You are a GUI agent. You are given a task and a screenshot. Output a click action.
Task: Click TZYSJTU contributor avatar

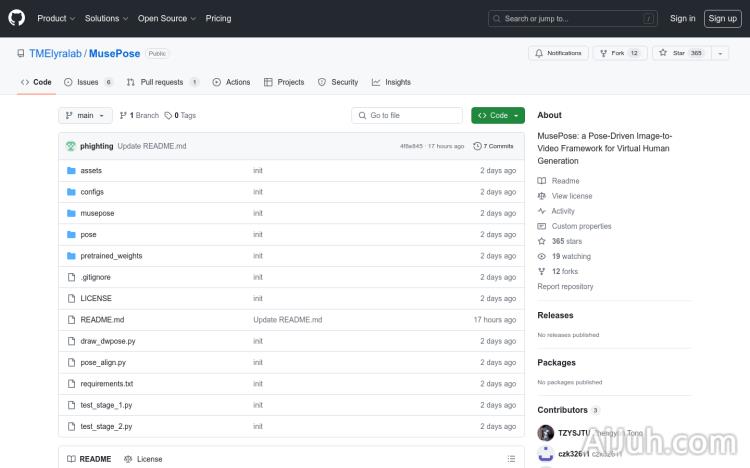tap(546, 433)
